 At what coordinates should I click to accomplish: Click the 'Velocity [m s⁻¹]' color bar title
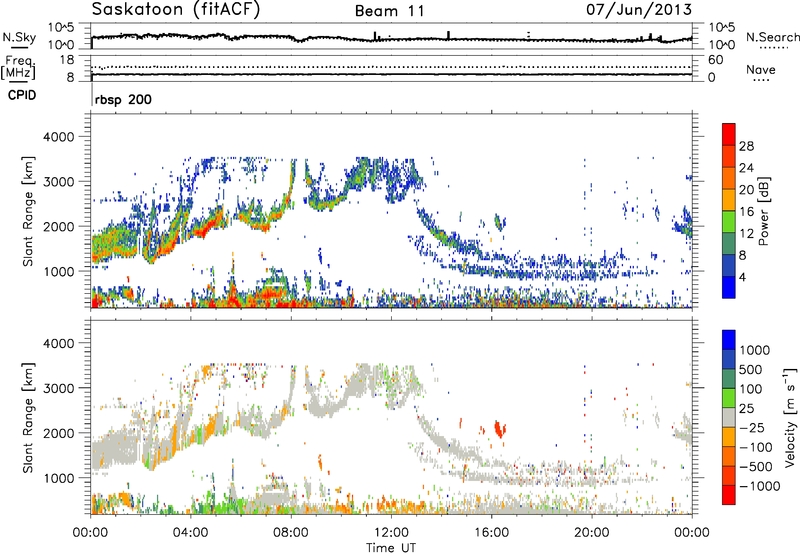pos(790,417)
